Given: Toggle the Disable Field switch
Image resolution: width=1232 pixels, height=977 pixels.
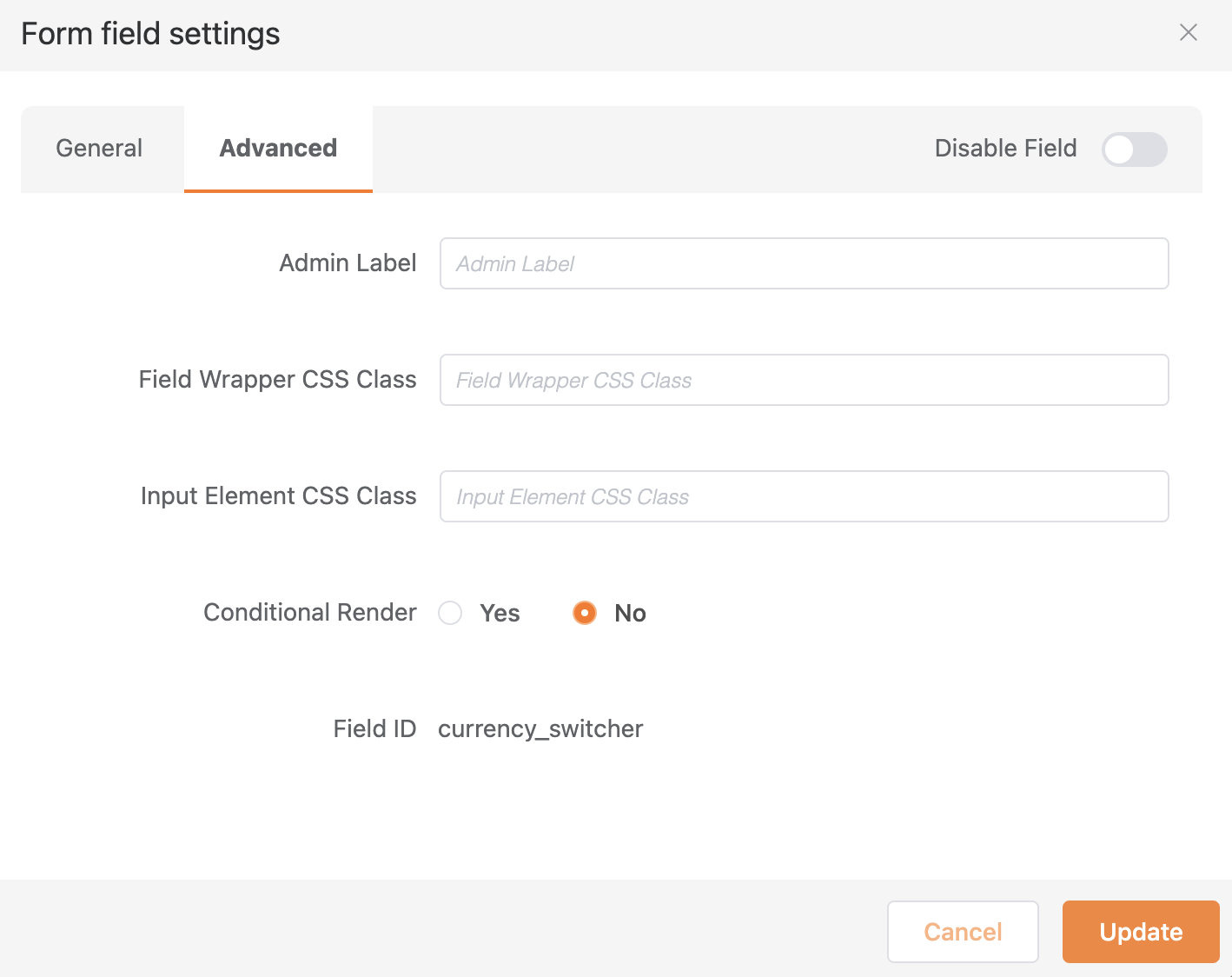Looking at the screenshot, I should point(1134,150).
